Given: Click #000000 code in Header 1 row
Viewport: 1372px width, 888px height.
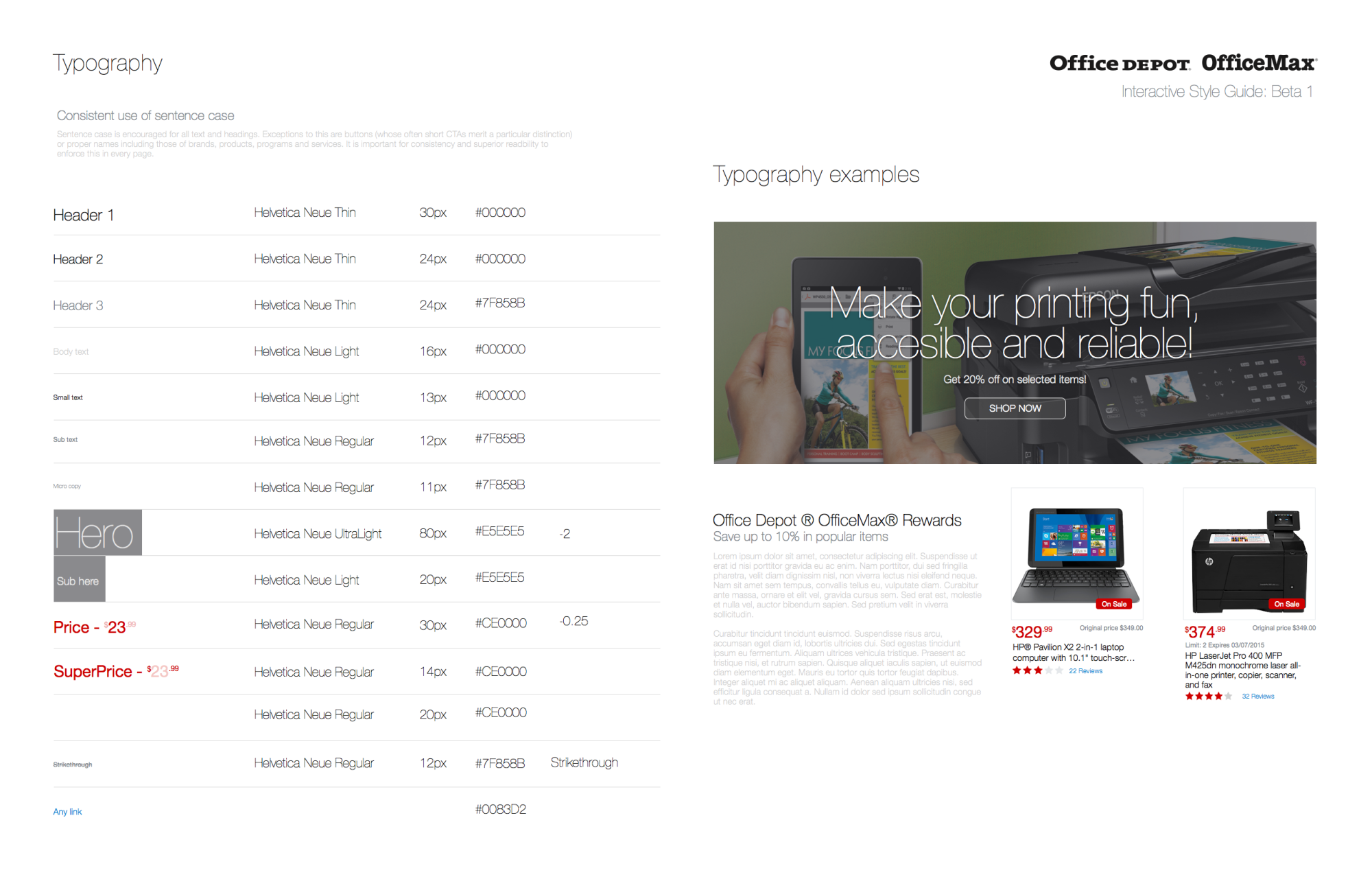Looking at the screenshot, I should (x=500, y=213).
